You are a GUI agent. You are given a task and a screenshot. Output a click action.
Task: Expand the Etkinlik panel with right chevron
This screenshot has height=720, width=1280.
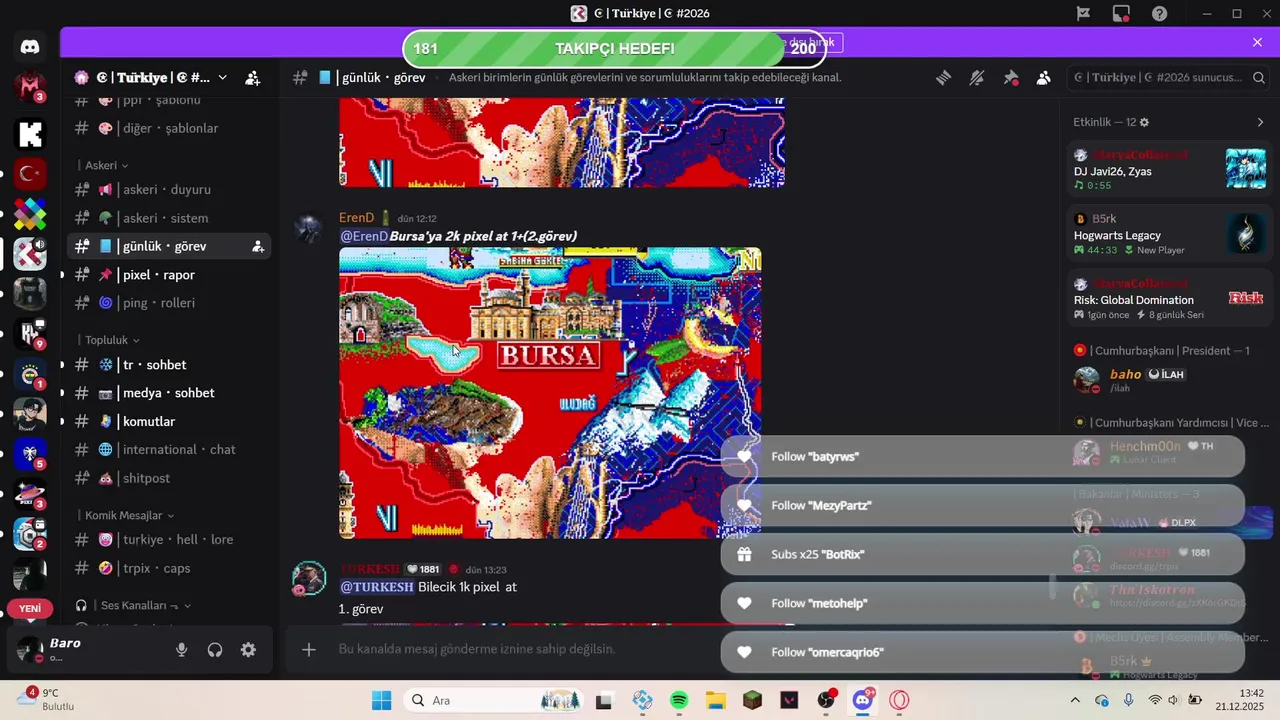[x=1260, y=122]
